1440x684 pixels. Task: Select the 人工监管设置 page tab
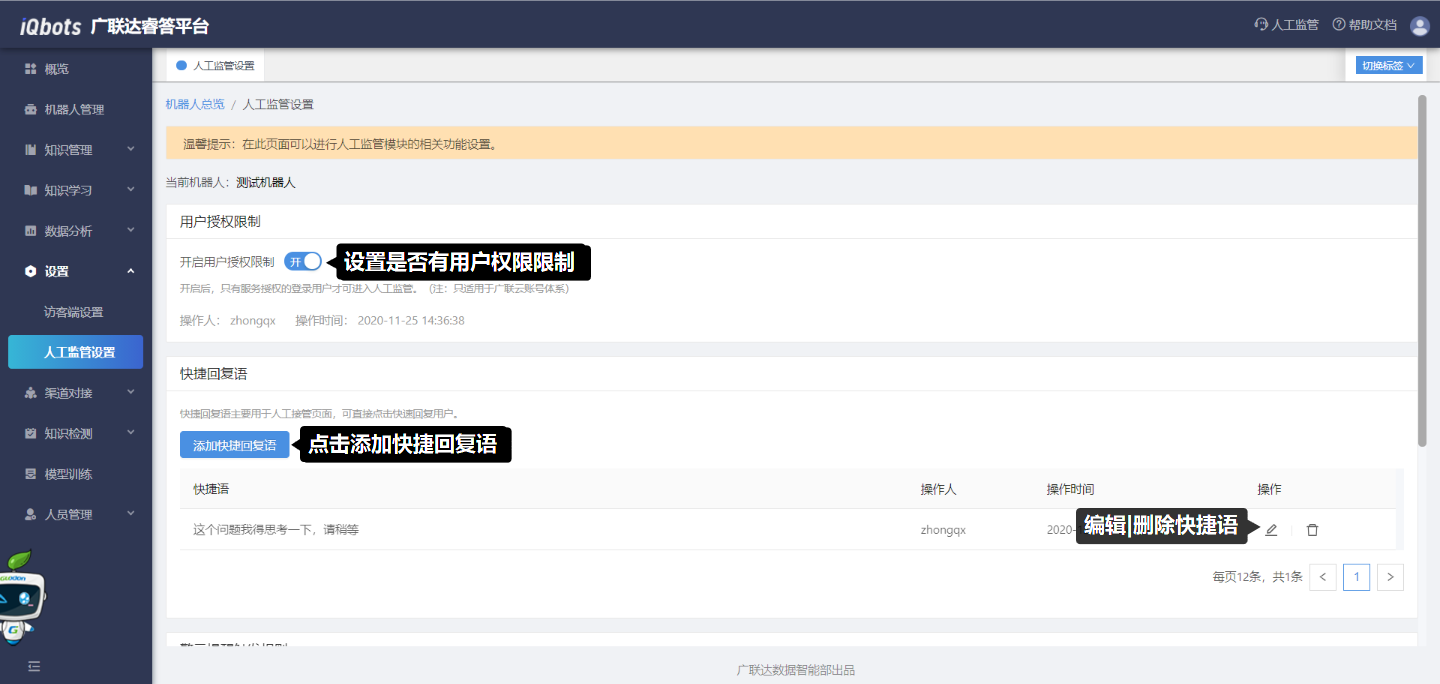click(216, 66)
